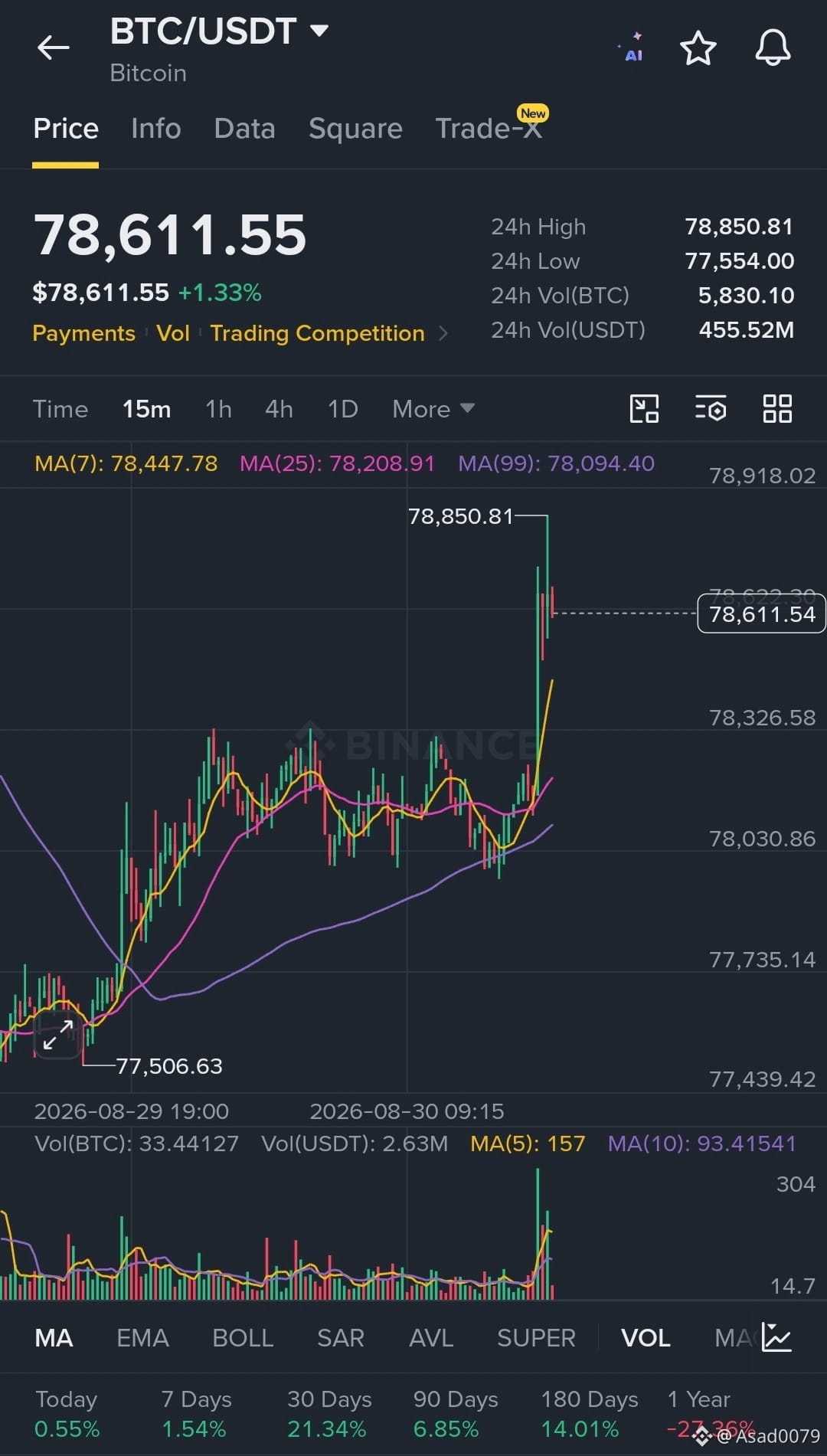The height and width of the screenshot is (1456, 827).
Task: Tap the MA(25) 78,208.91 legend
Action: pyautogui.click(x=337, y=463)
